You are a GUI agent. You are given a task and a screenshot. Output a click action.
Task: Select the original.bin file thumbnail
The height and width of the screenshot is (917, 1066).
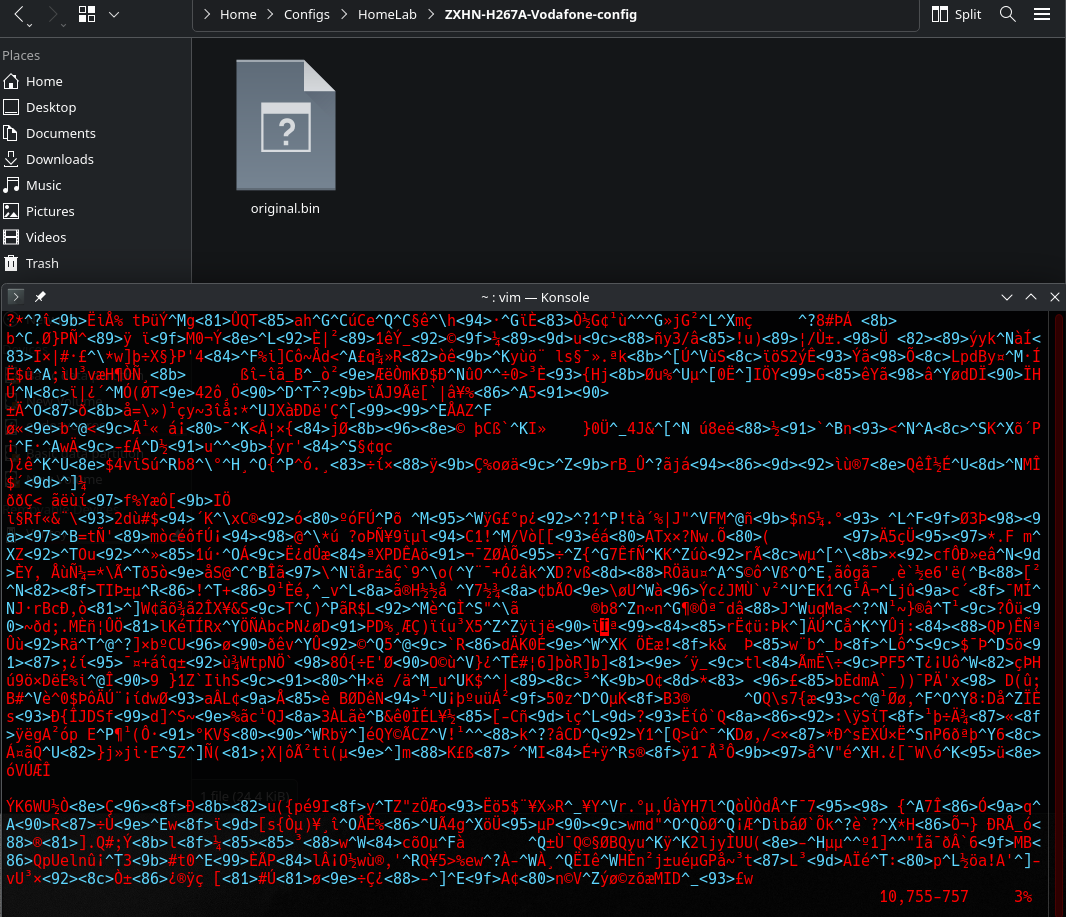(285, 125)
